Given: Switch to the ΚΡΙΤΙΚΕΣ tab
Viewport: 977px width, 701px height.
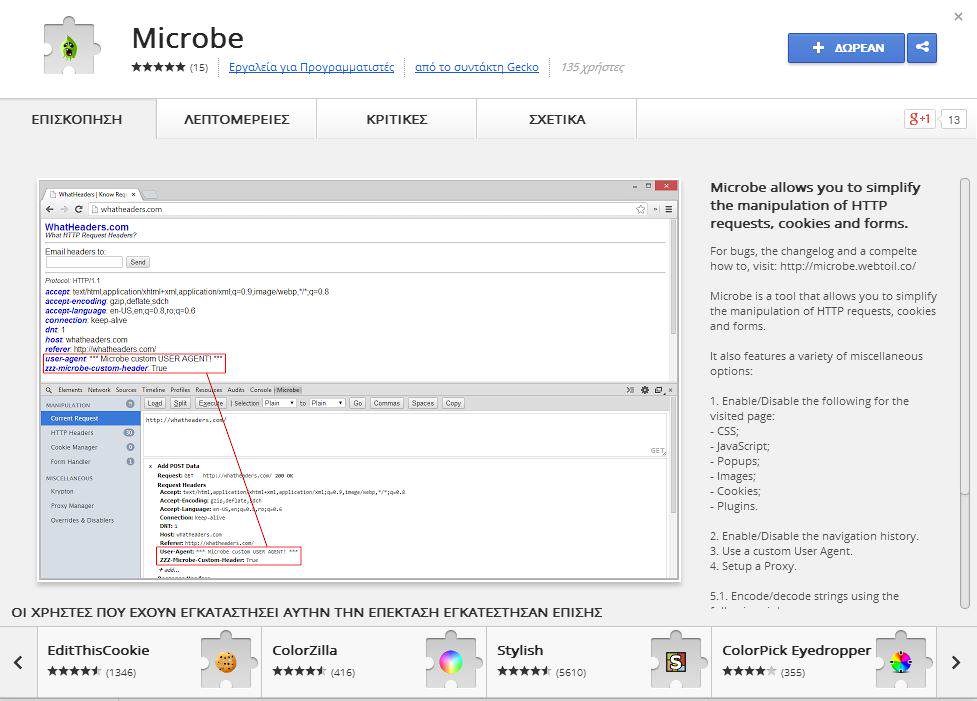Looking at the screenshot, I should (396, 119).
